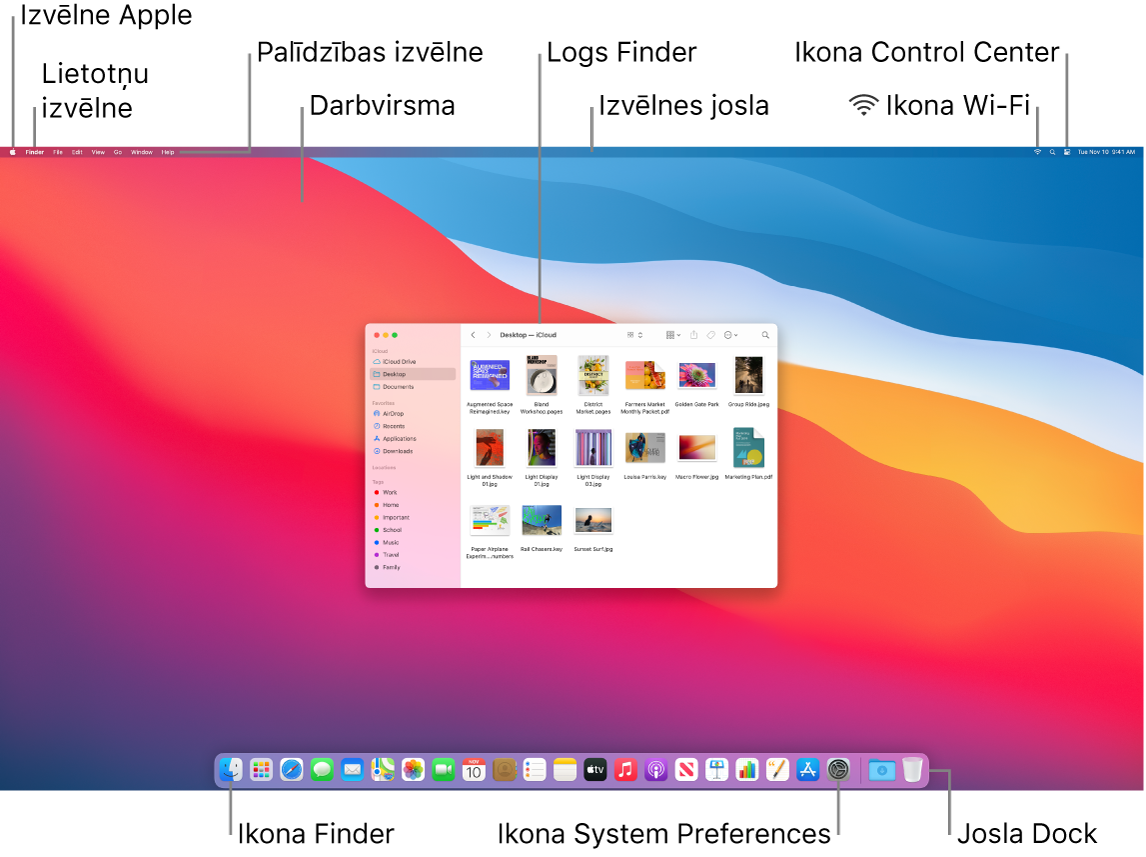Open the Mail app in the Dock
1146x857 pixels.
[x=352, y=769]
